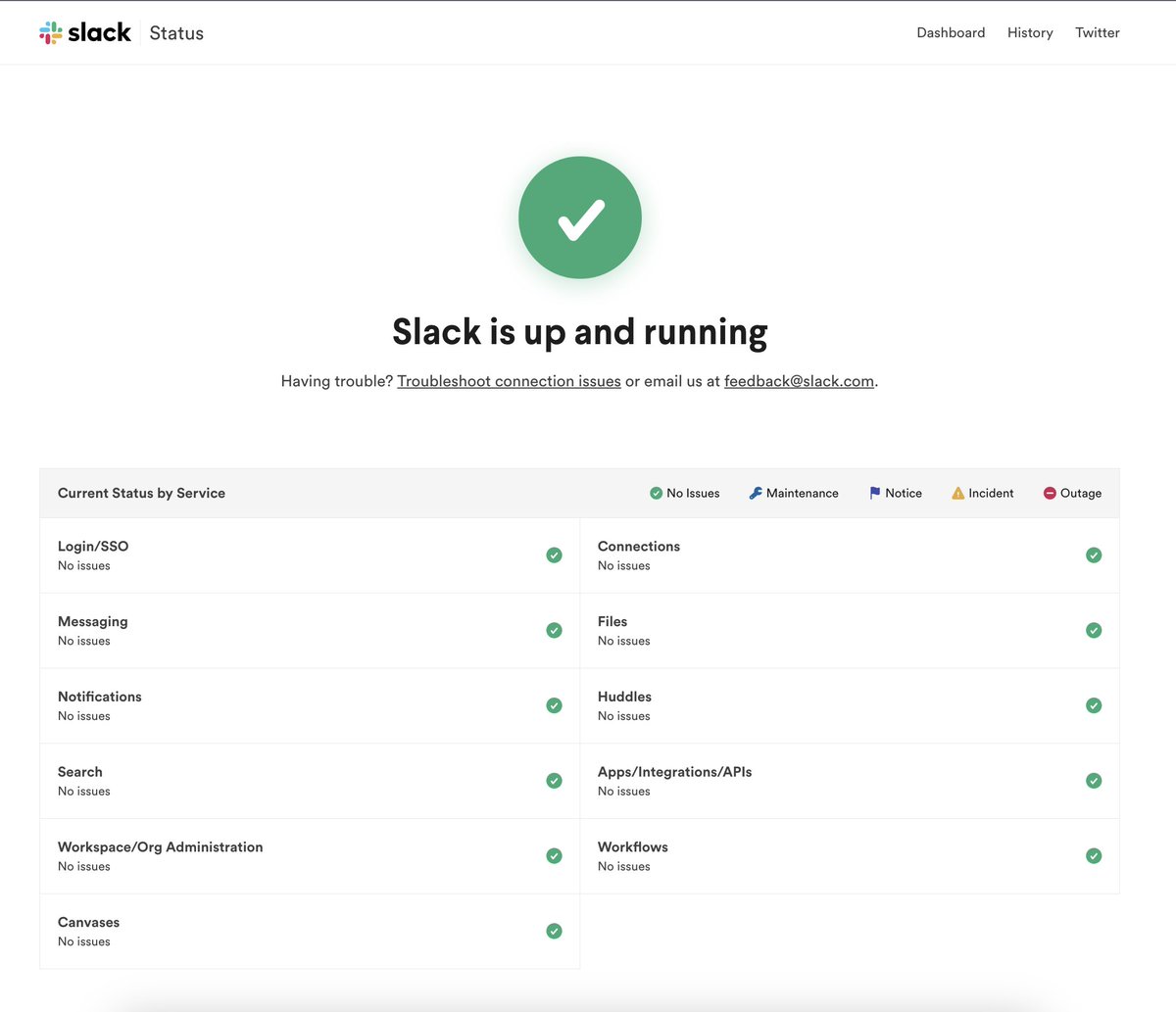
Task: Click the Apps/Integrations/APIs green check icon
Action: pyautogui.click(x=1094, y=781)
